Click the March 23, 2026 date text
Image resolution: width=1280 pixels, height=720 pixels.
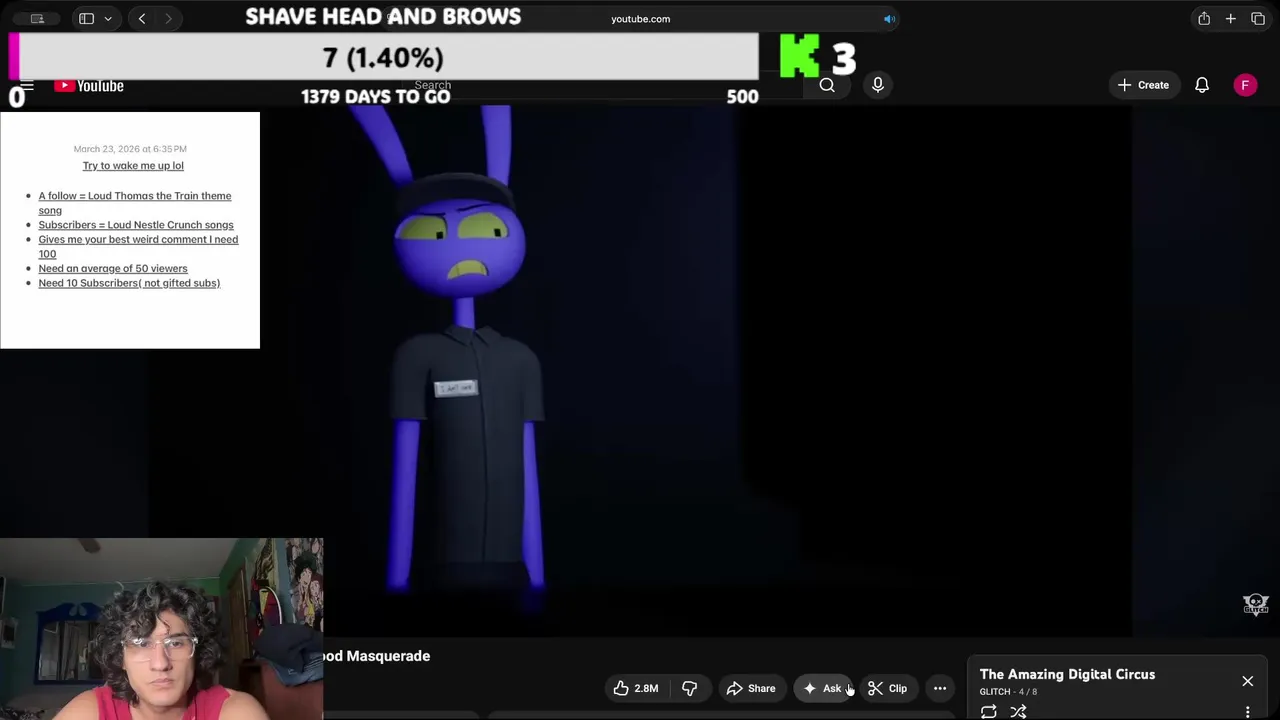pyautogui.click(x=130, y=149)
